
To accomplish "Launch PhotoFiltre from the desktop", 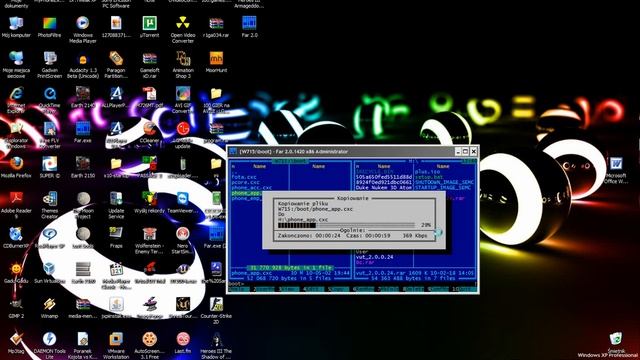I will pos(49,27).
